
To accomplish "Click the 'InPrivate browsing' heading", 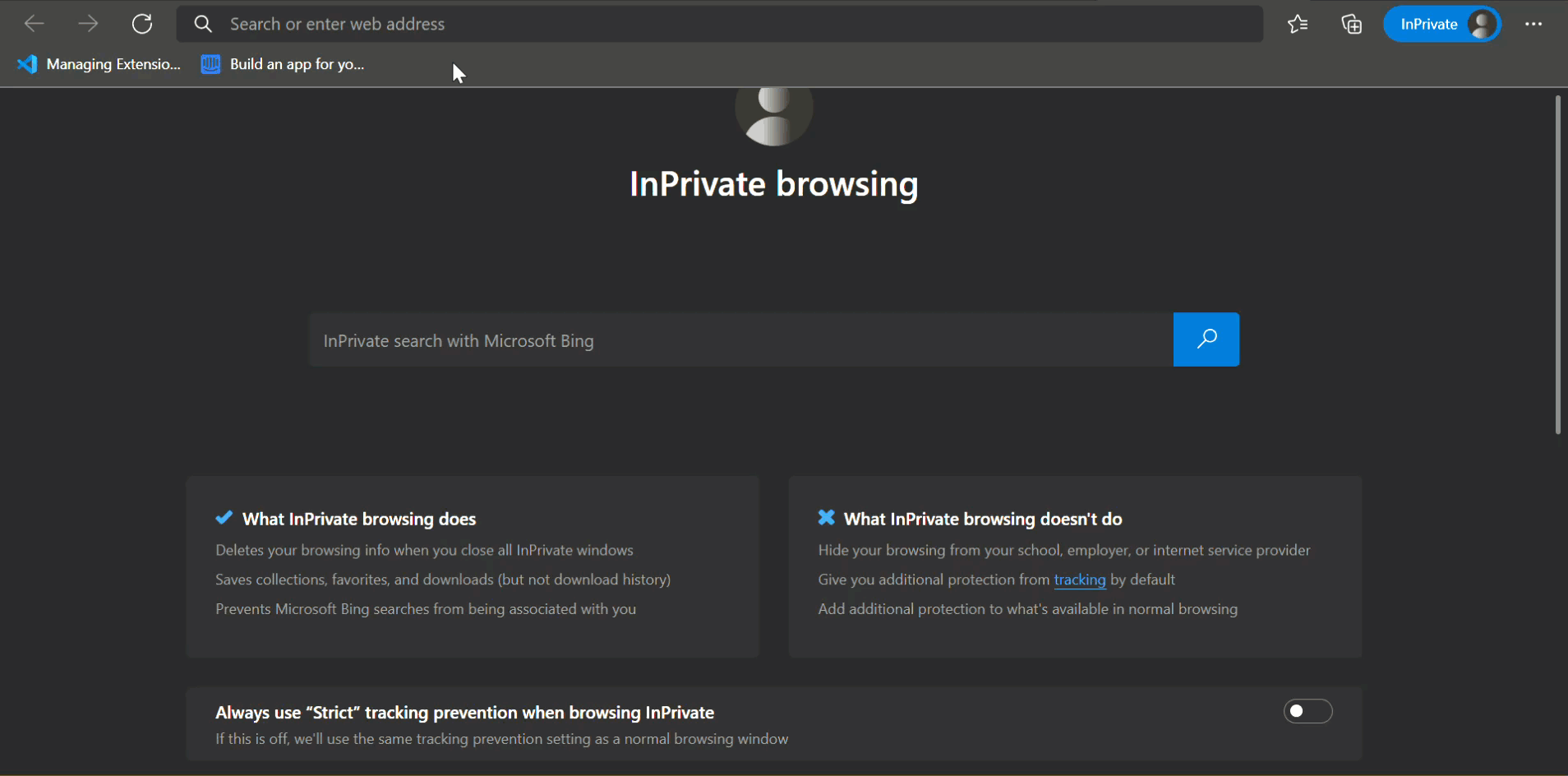I will (x=774, y=184).
